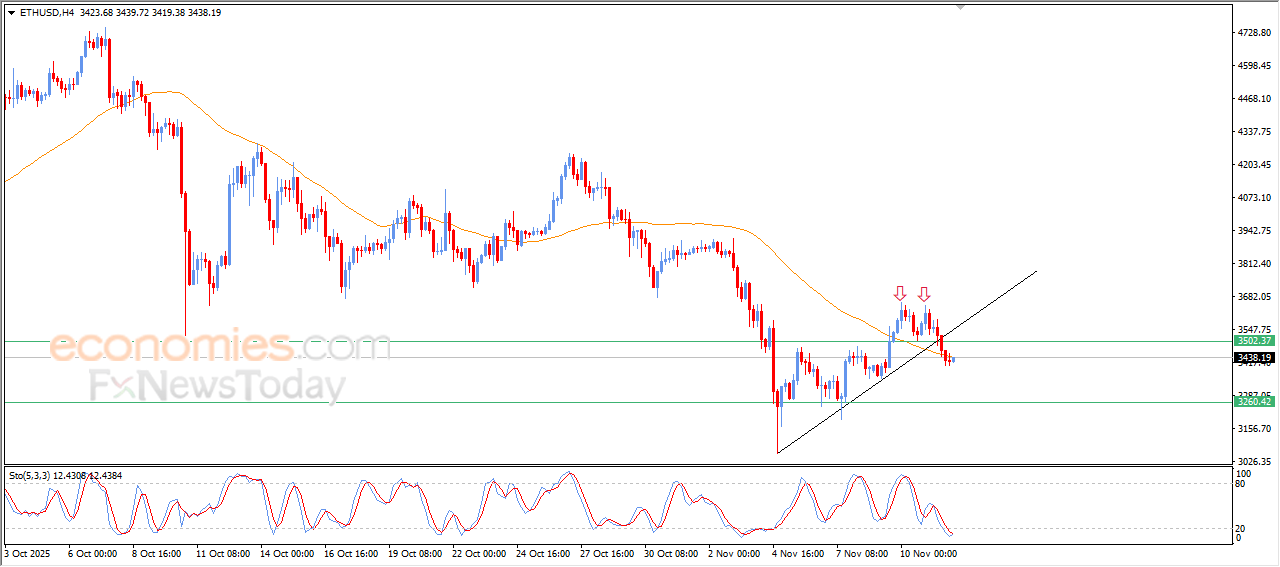Click the gray chart shift triangle at top
This screenshot has height=567, width=1280.
962,7
